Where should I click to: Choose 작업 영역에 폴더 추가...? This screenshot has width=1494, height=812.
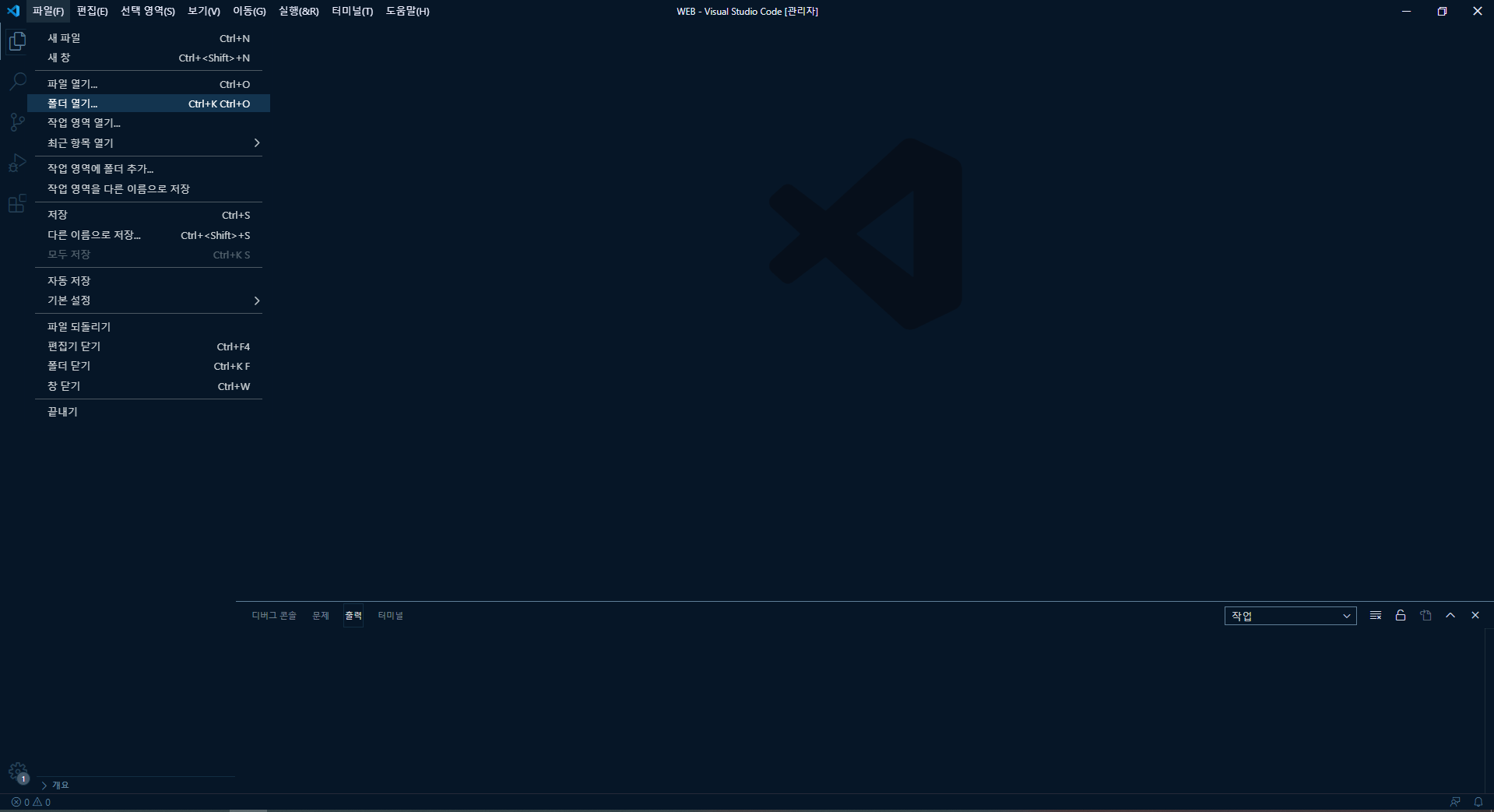pyautogui.click(x=149, y=169)
